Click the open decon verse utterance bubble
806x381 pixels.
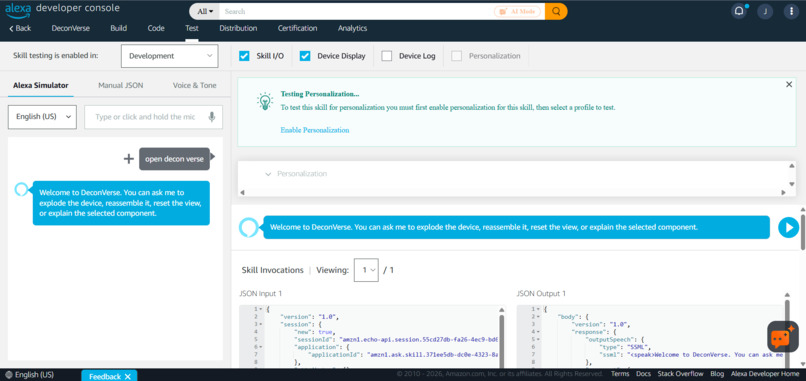174,159
